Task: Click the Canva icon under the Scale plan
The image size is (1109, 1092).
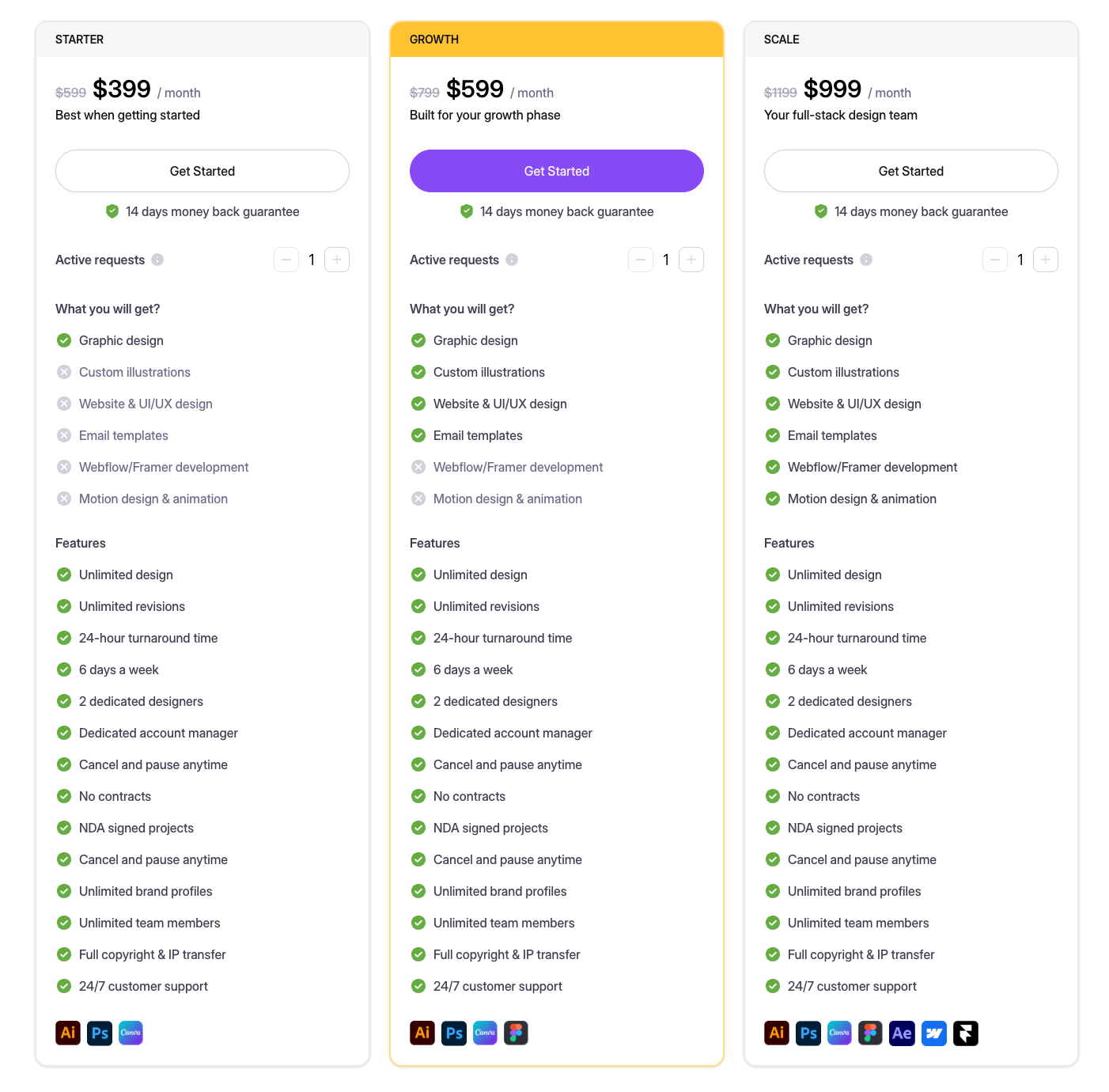Action: pos(839,1033)
